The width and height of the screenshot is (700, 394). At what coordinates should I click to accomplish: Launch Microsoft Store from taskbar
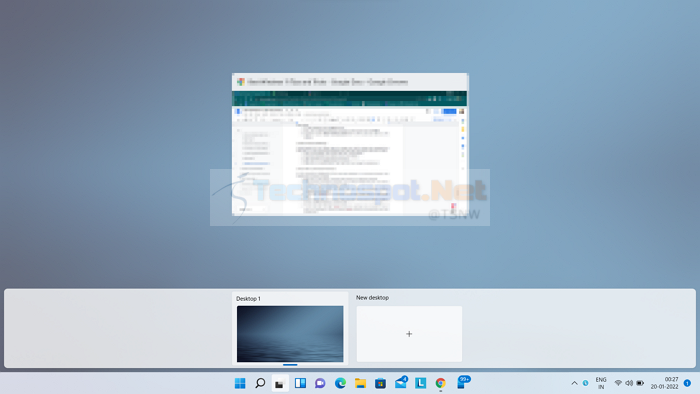380,383
